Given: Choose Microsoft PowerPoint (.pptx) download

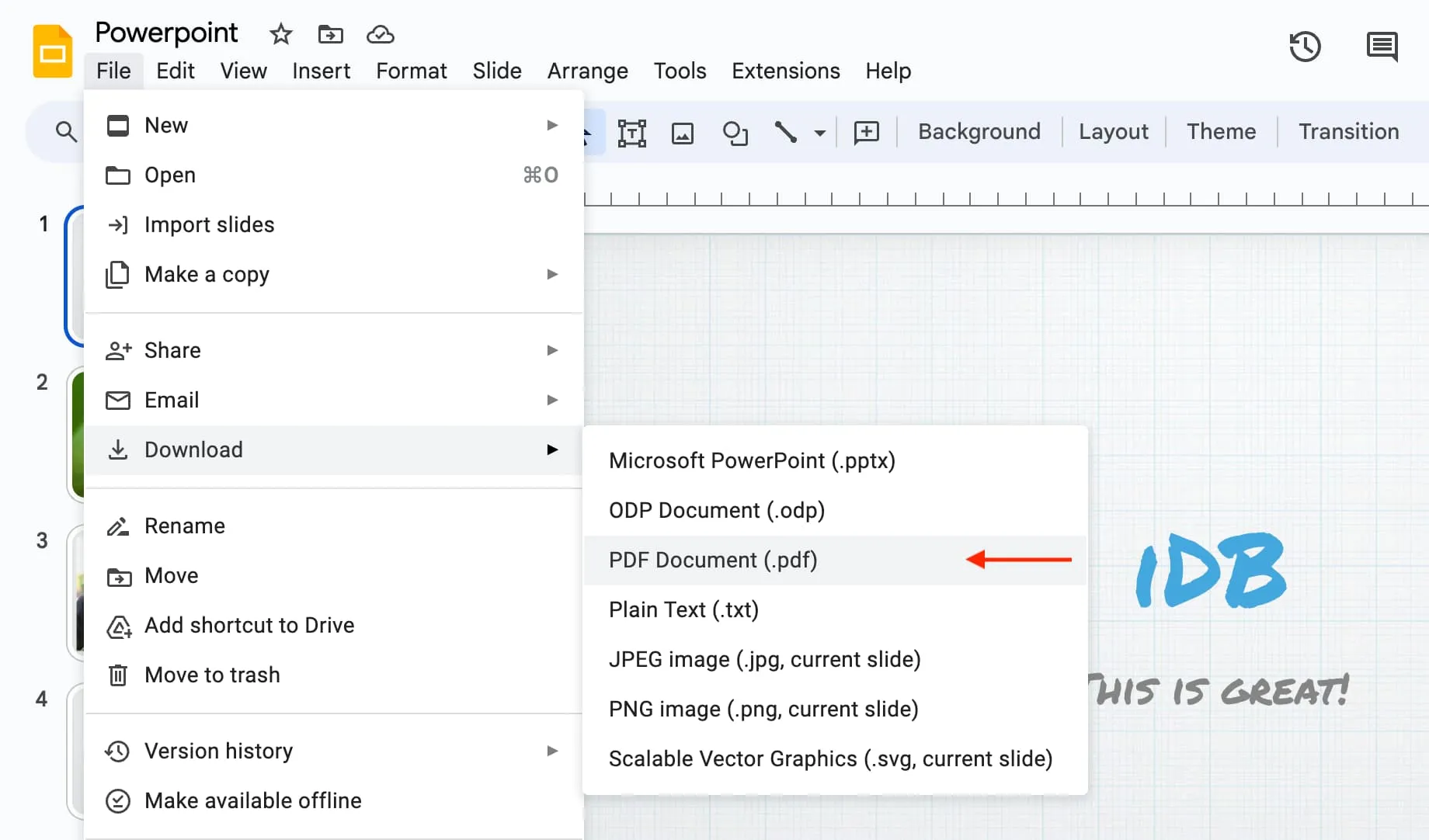Looking at the screenshot, I should (x=752, y=460).
